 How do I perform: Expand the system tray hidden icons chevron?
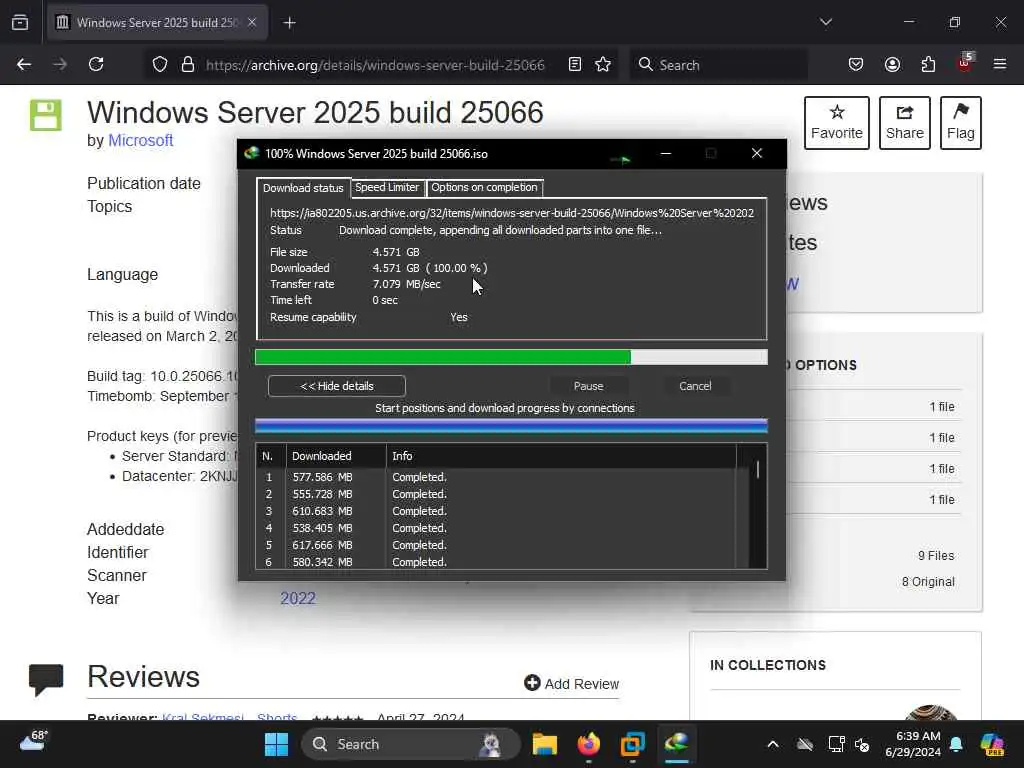click(x=773, y=744)
